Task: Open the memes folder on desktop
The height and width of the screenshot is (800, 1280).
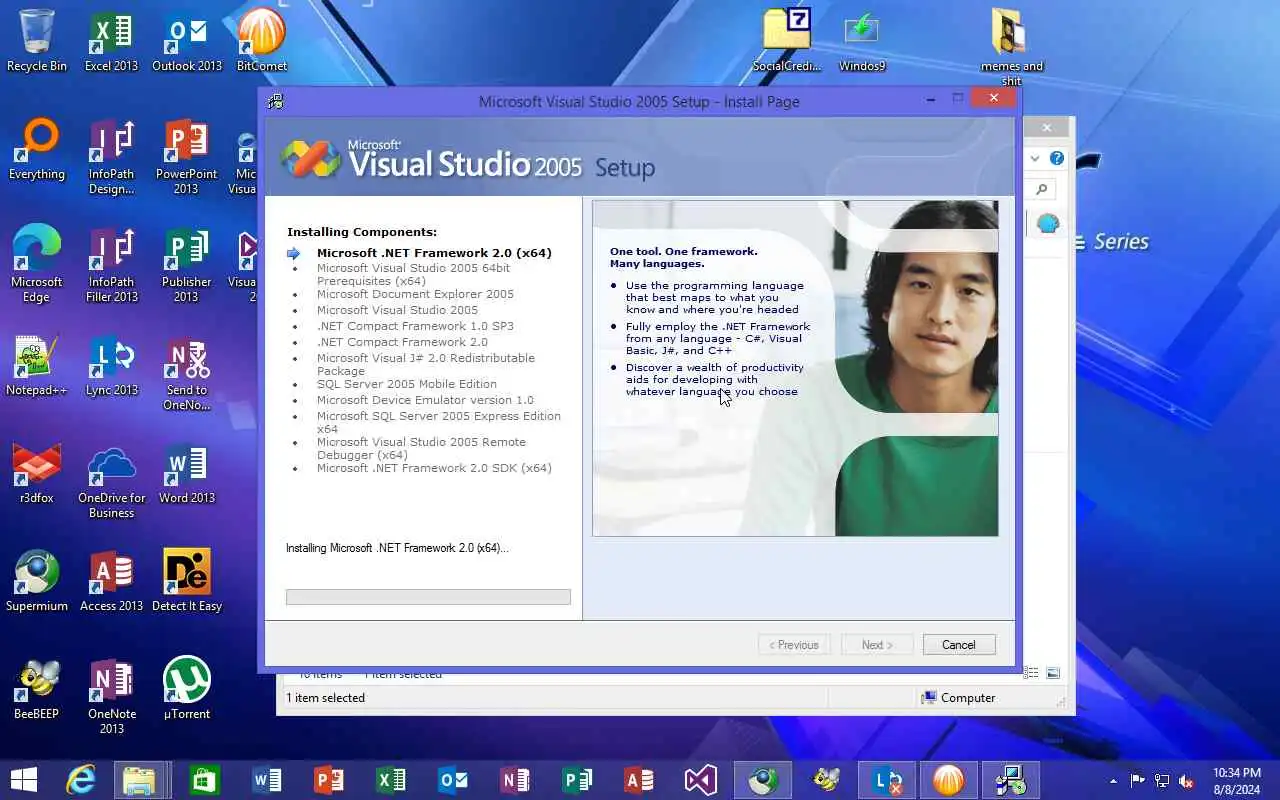Action: pyautogui.click(x=1011, y=46)
